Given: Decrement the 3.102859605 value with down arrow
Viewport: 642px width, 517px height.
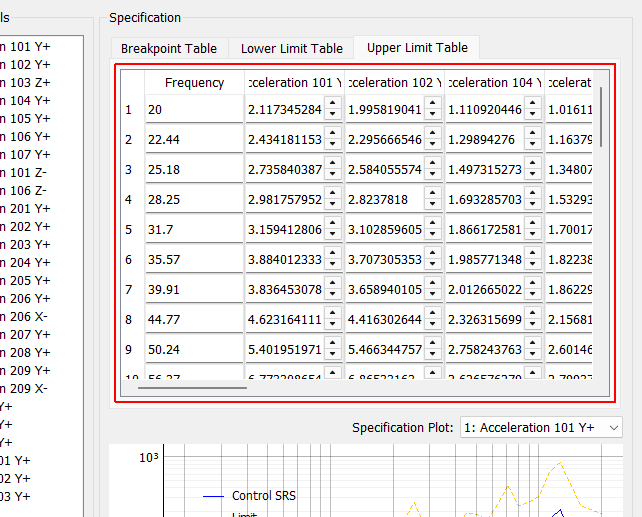Looking at the screenshot, I should coord(433,234).
